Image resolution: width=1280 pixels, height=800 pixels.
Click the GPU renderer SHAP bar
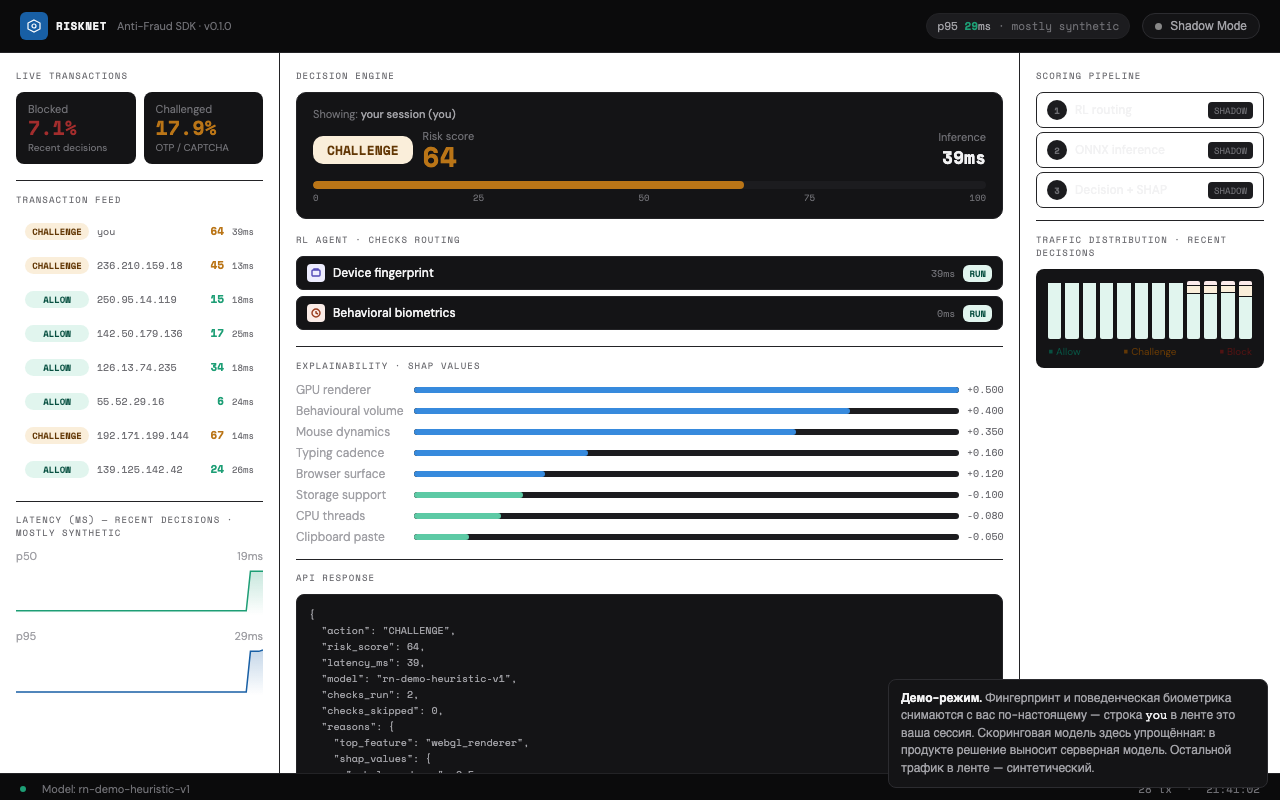click(x=686, y=390)
